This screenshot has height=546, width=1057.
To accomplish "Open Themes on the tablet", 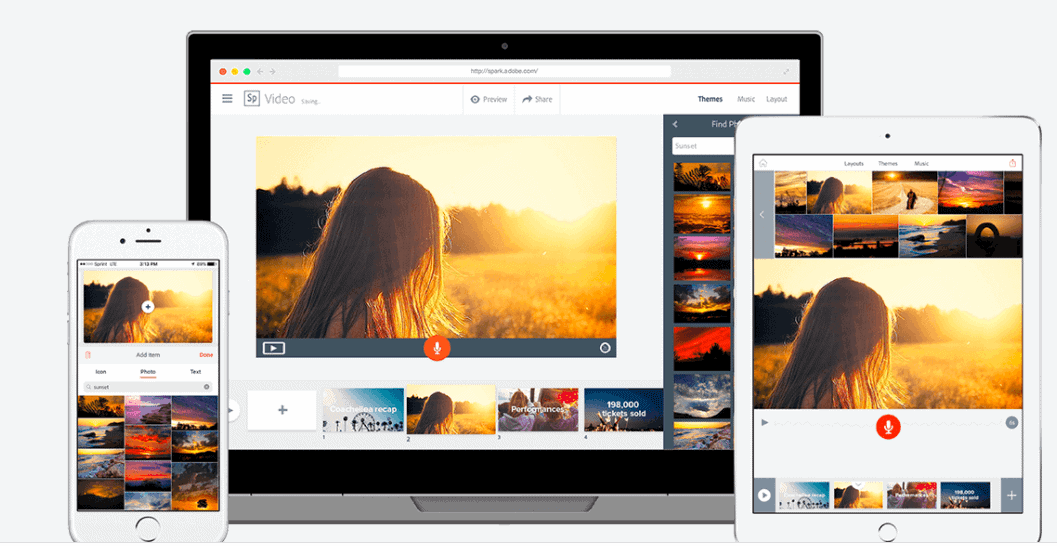I will (x=888, y=164).
